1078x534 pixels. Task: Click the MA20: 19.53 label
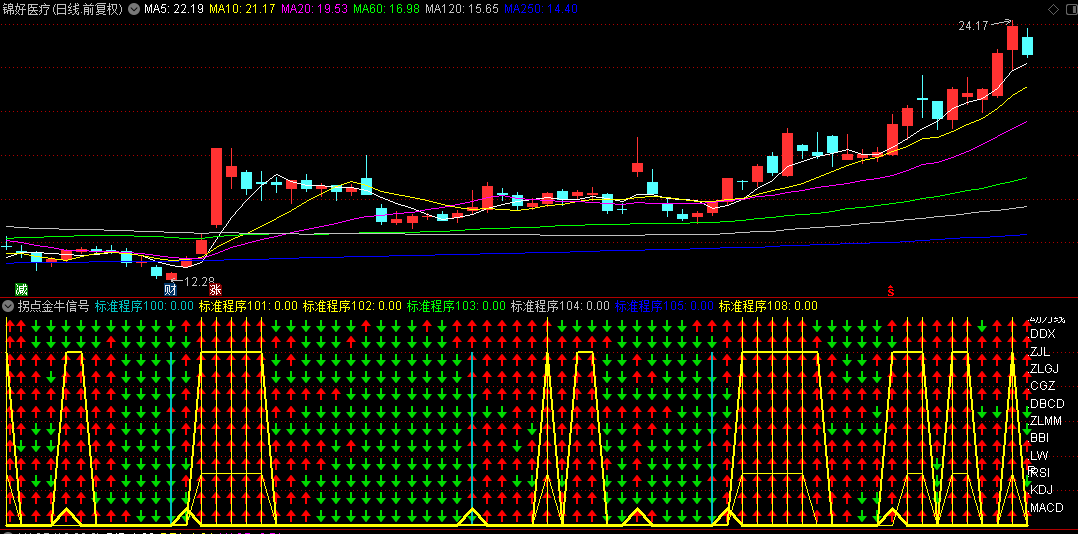coord(315,10)
